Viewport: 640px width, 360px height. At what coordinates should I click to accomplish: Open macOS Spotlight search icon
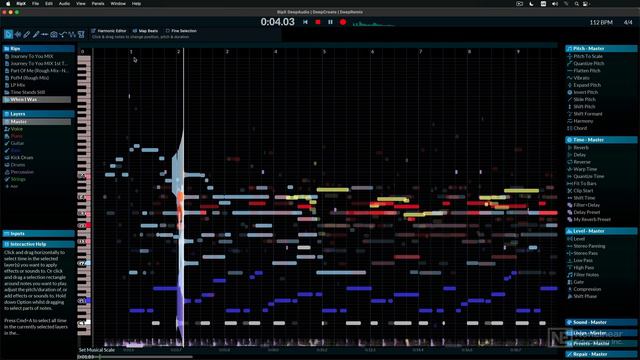coord(576,4)
